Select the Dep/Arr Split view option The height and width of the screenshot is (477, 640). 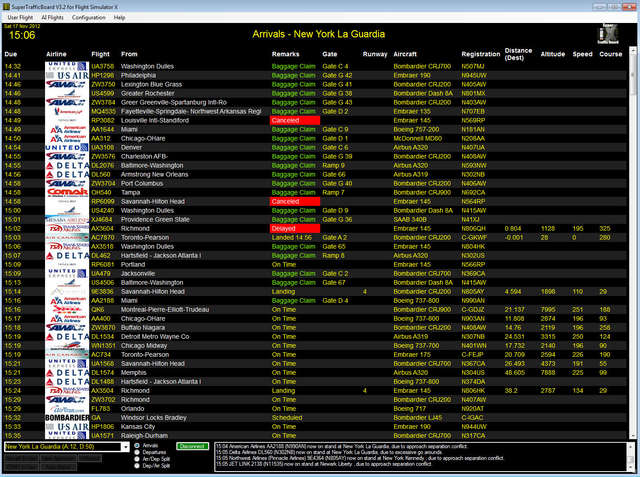pyautogui.click(x=137, y=466)
